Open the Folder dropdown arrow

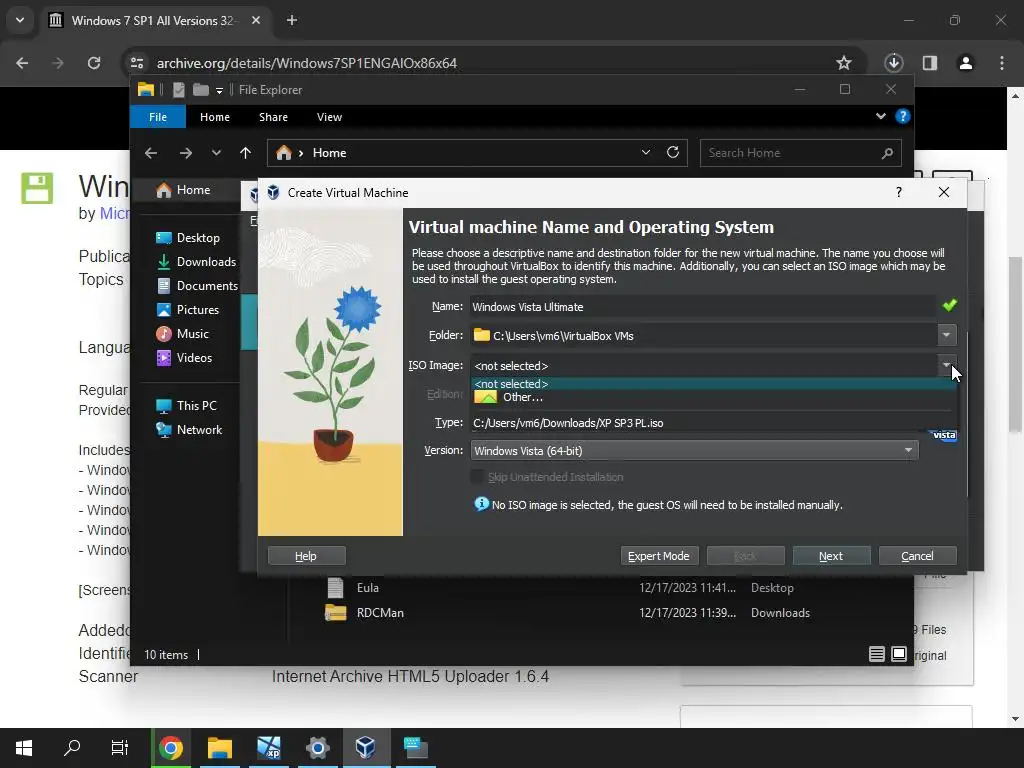[946, 335]
